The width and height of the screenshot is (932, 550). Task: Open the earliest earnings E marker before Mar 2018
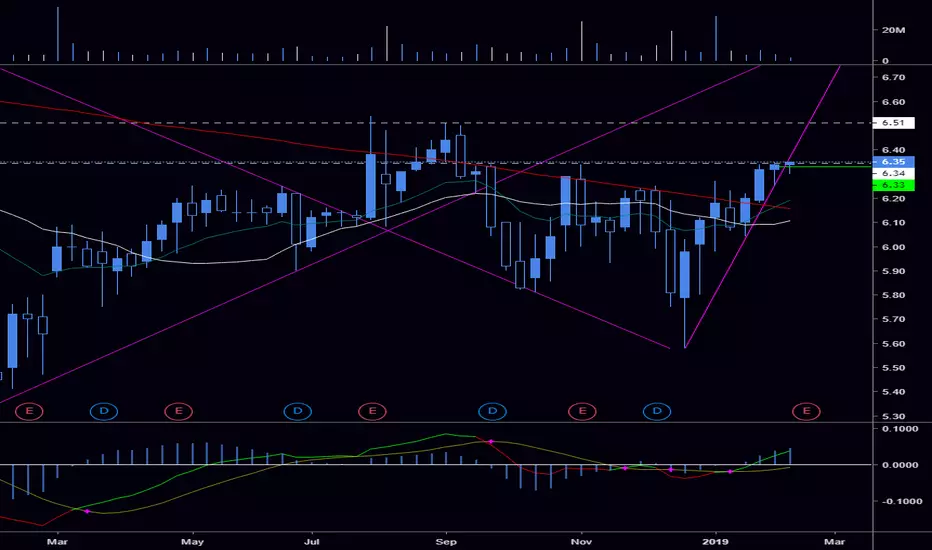click(29, 411)
